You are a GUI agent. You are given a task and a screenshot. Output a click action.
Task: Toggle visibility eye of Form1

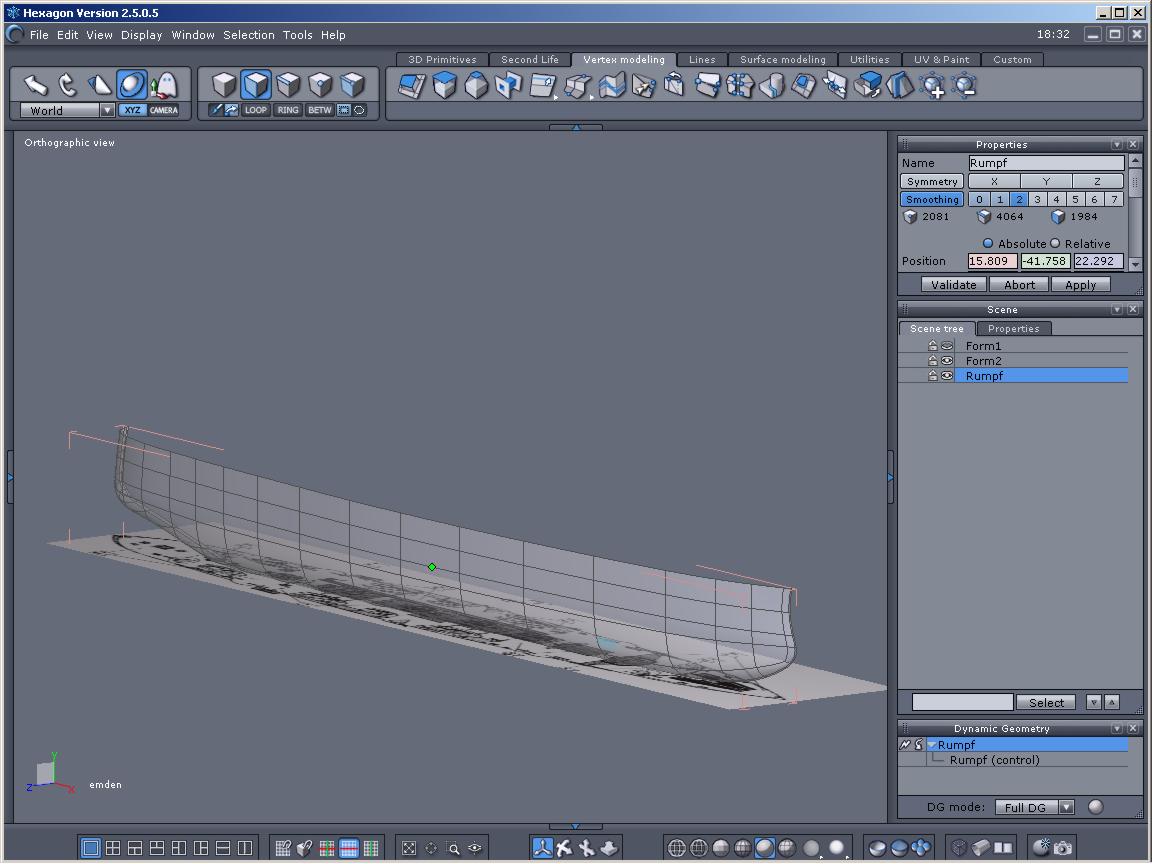point(946,346)
